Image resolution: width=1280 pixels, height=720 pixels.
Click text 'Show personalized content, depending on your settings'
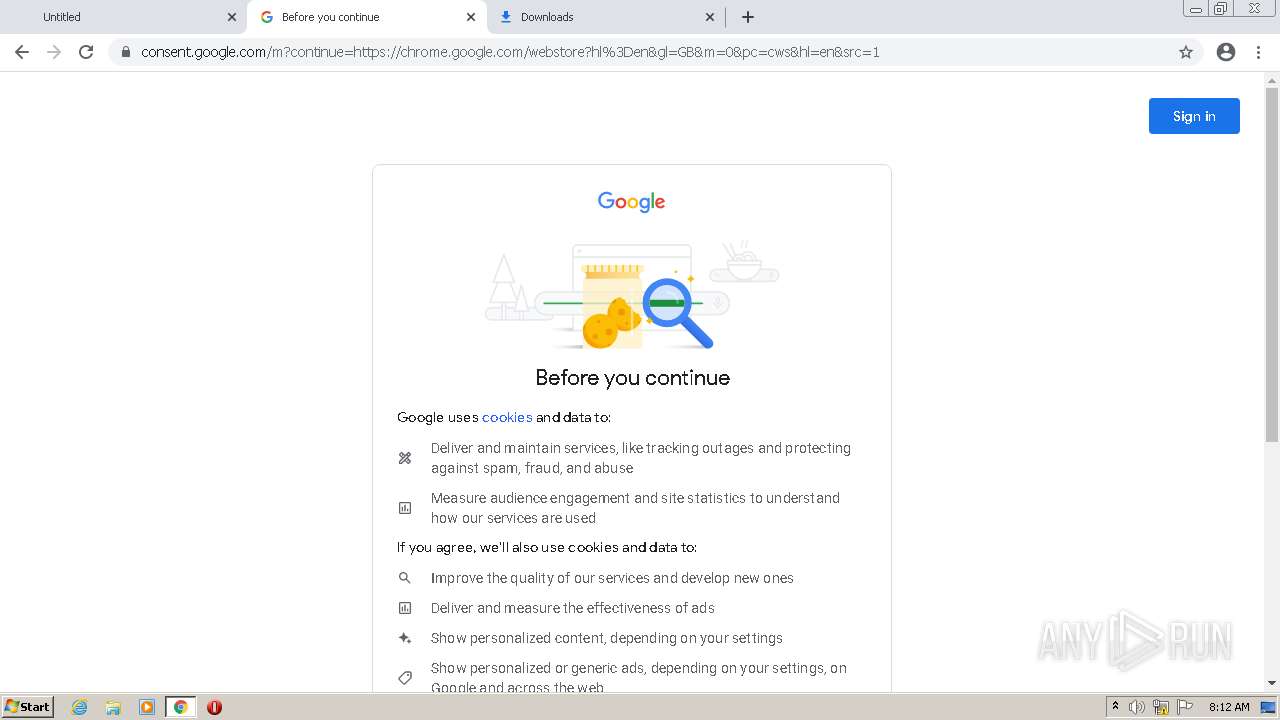point(607,638)
